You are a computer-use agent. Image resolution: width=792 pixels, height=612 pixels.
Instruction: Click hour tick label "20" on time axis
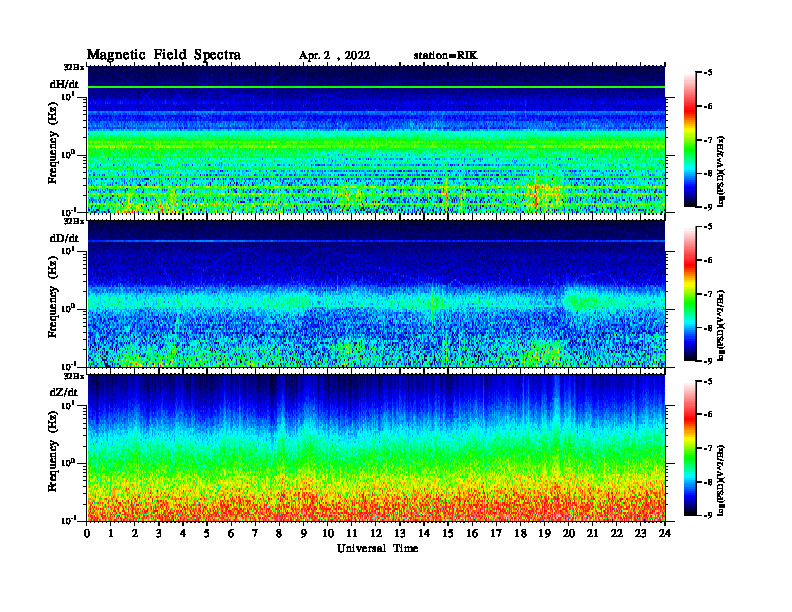[x=568, y=533]
